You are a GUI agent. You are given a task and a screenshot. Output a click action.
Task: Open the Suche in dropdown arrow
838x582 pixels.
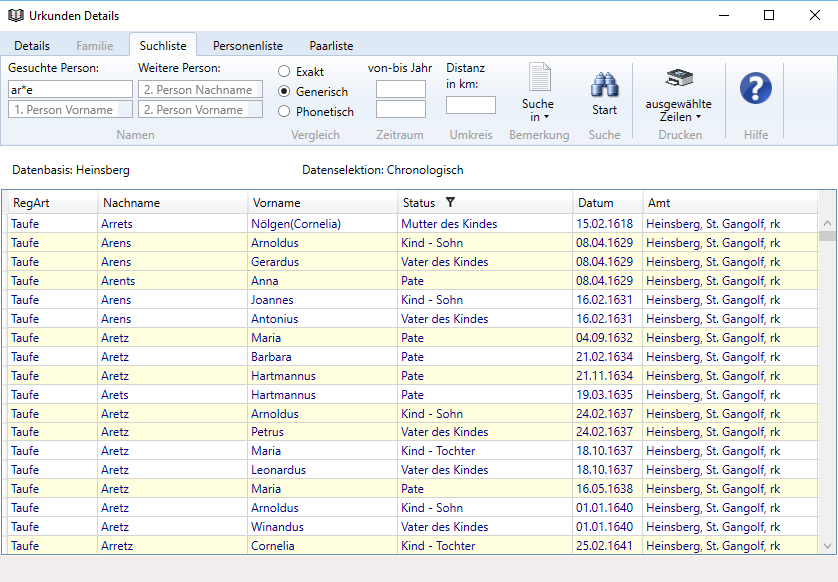pyautogui.click(x=547, y=118)
